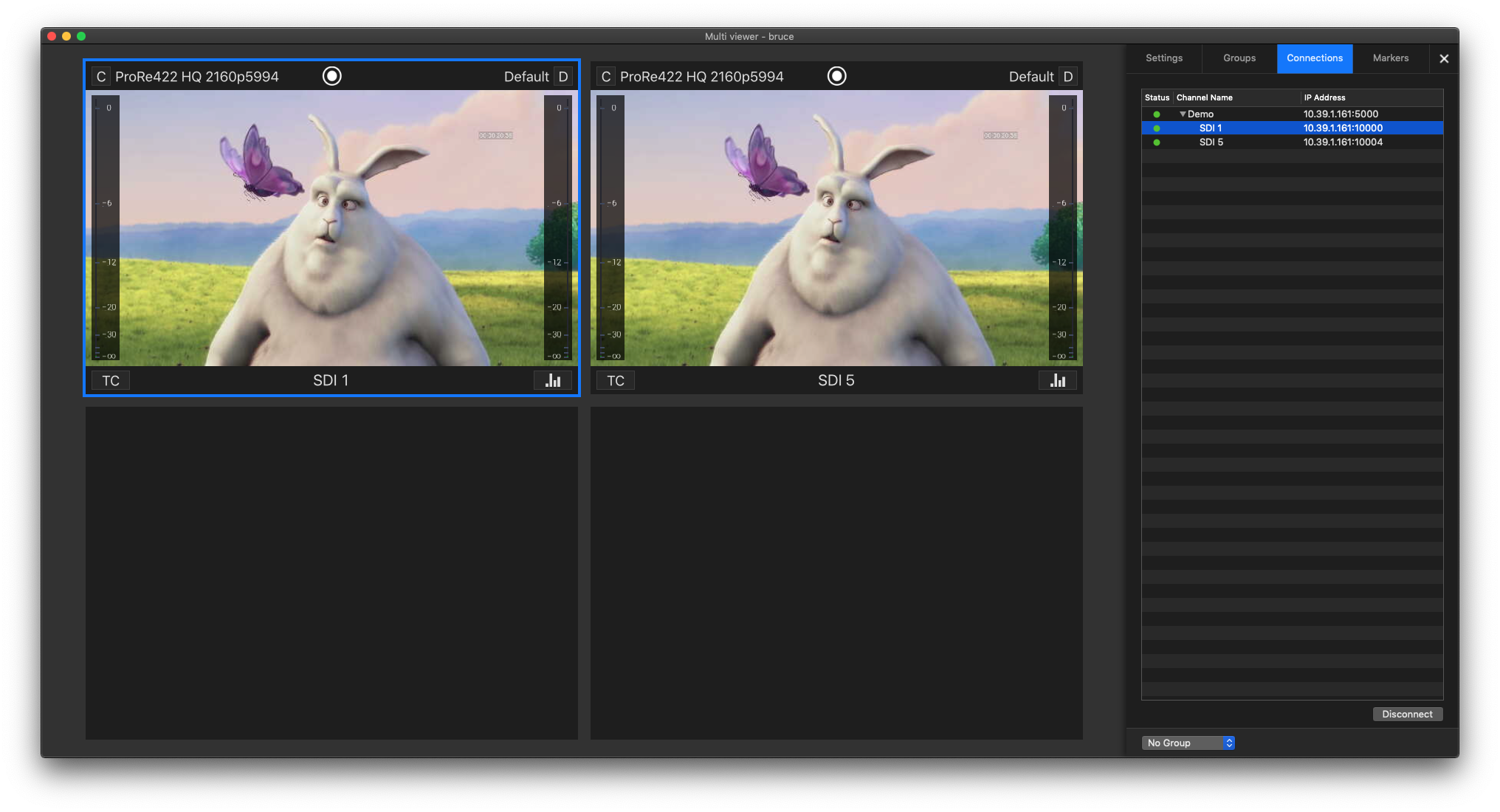This screenshot has height=812, width=1500.
Task: Select the empty bottom-right viewer slot
Action: (836, 573)
